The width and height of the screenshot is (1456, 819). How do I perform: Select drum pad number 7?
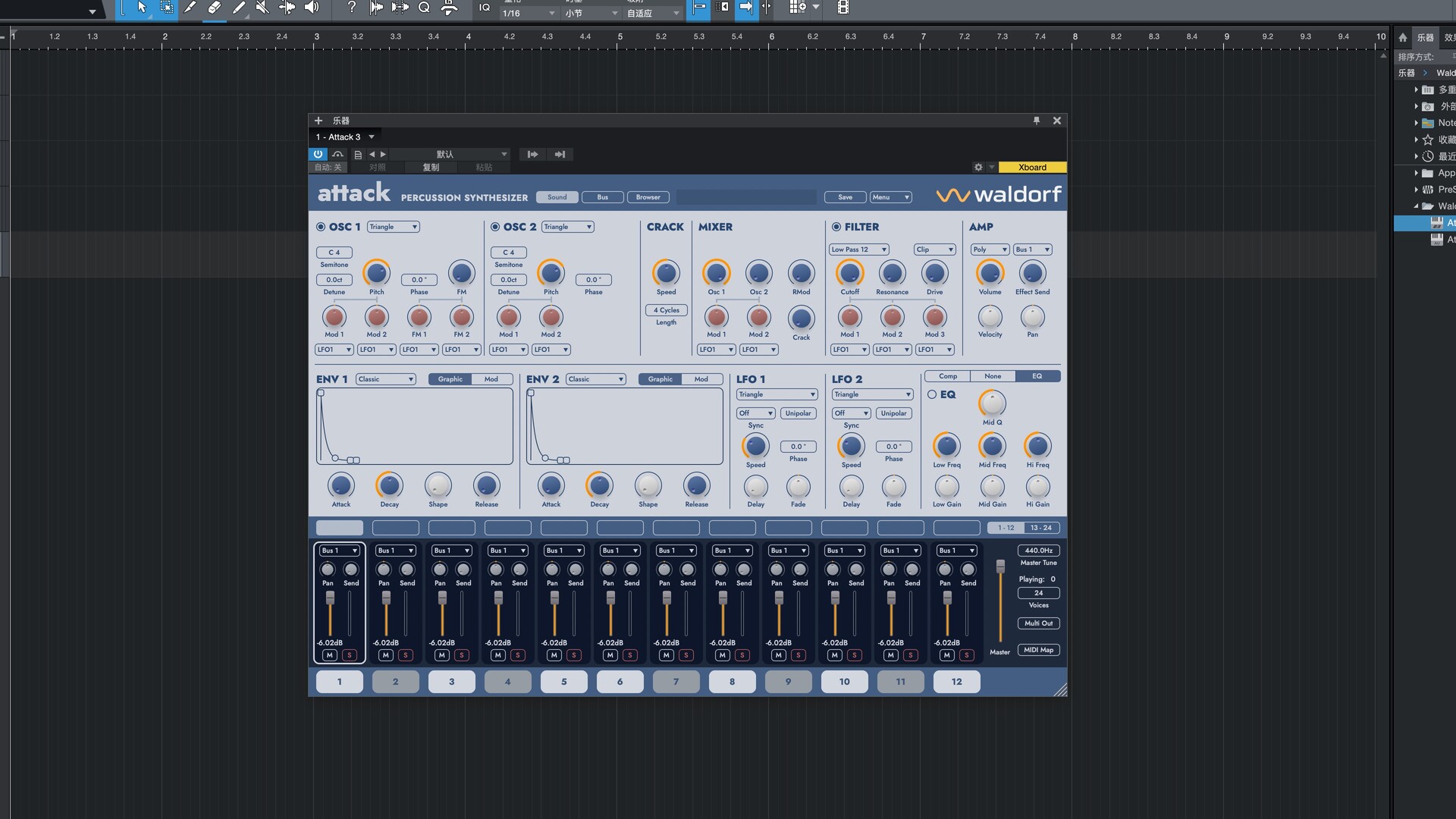coord(676,681)
